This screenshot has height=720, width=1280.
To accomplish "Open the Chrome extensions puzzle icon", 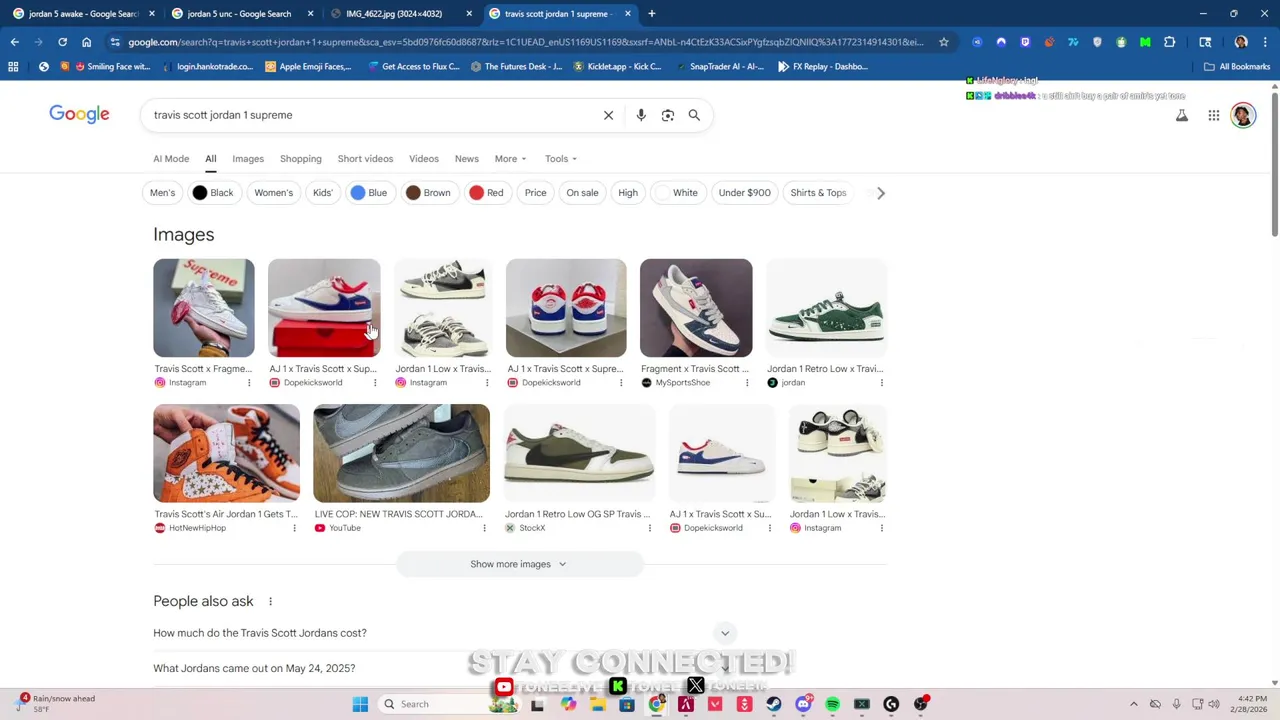I will (x=1169, y=42).
